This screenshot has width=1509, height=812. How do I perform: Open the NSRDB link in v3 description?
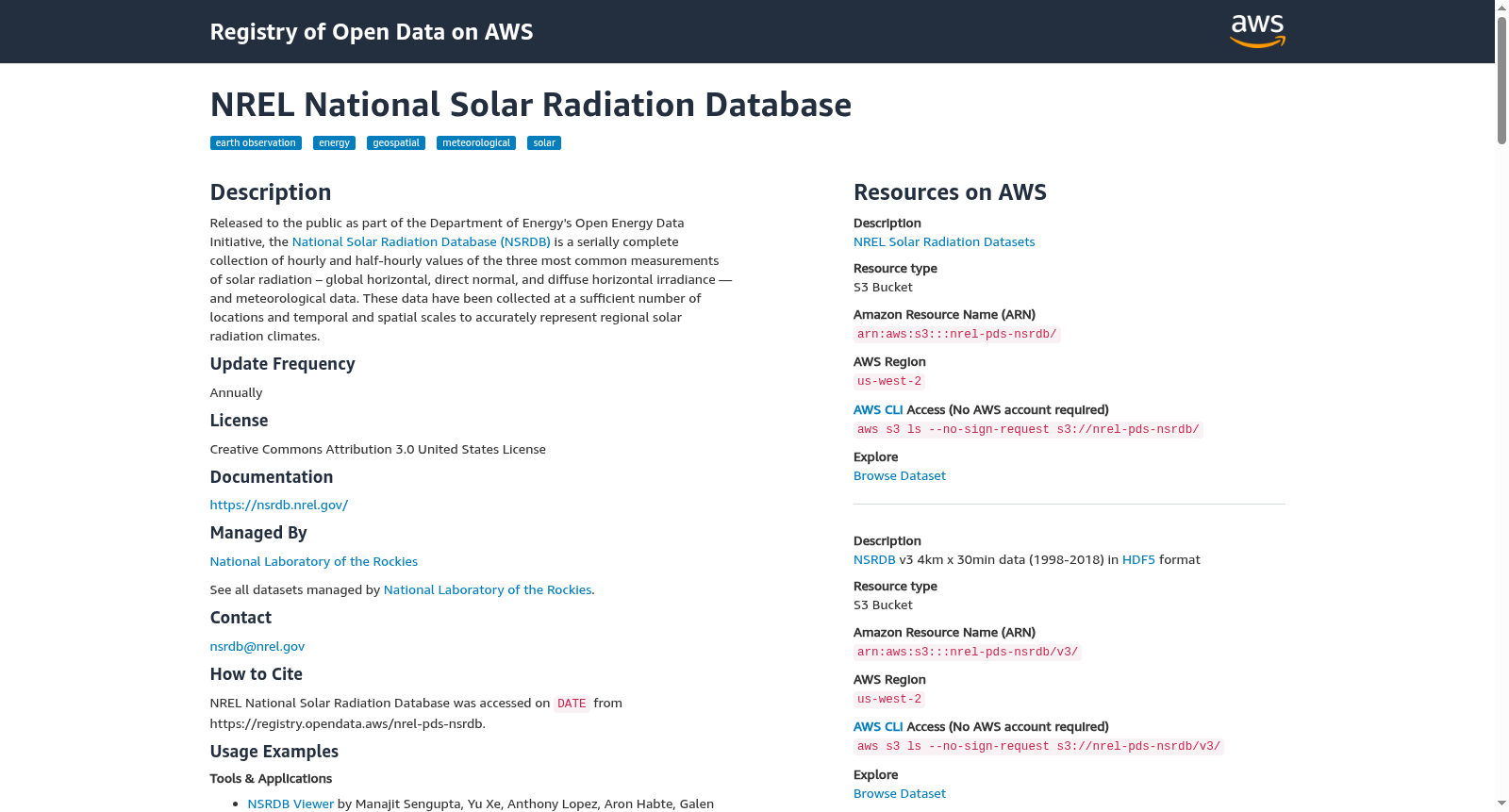click(x=874, y=560)
